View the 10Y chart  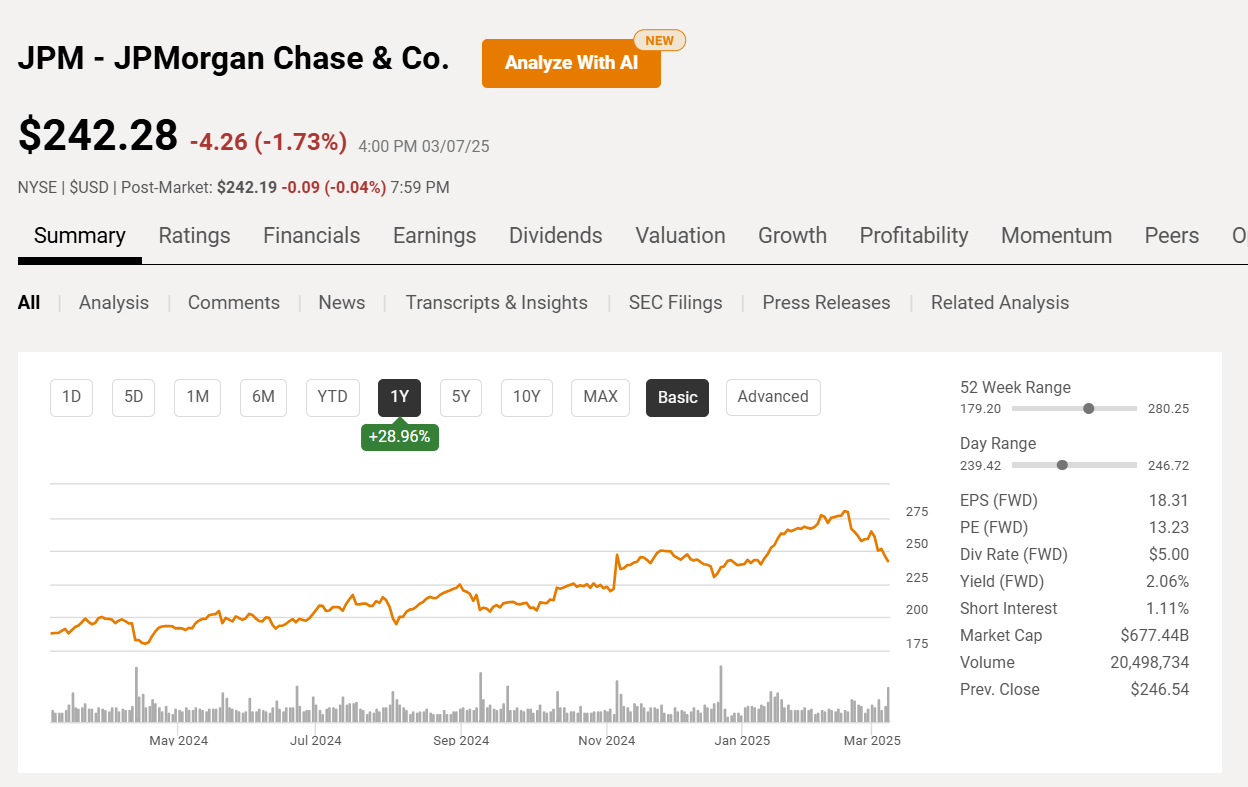tap(526, 397)
